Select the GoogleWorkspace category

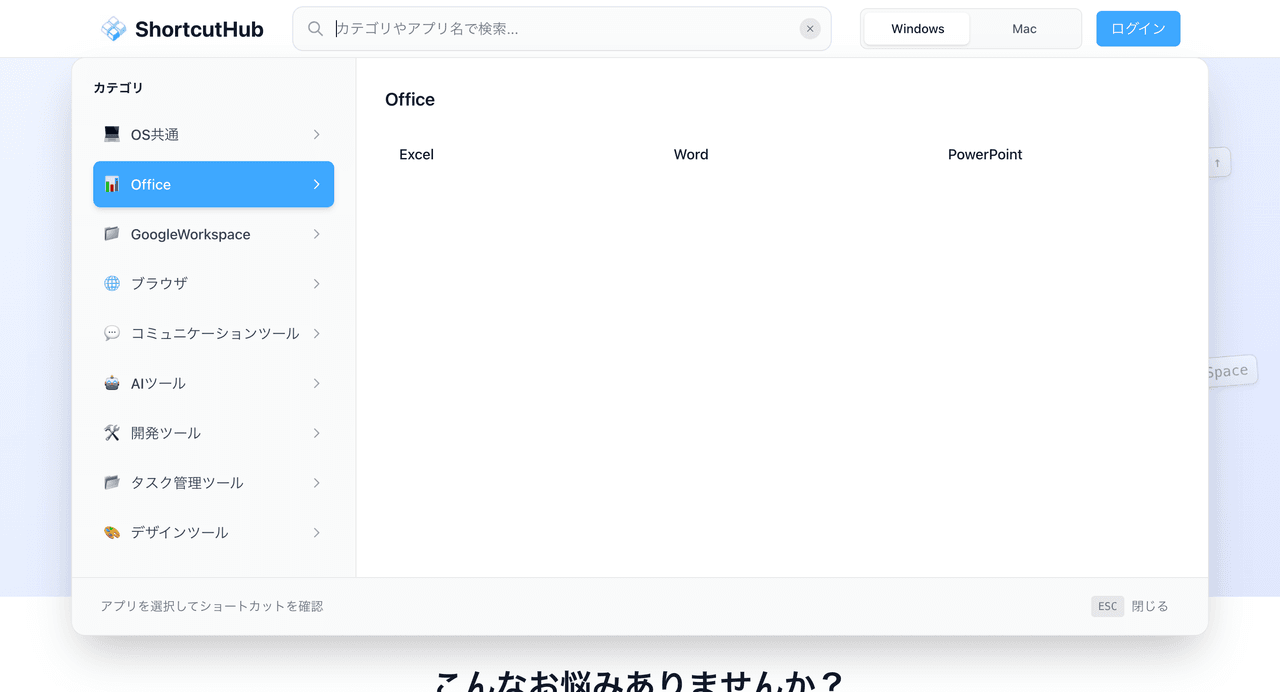213,234
